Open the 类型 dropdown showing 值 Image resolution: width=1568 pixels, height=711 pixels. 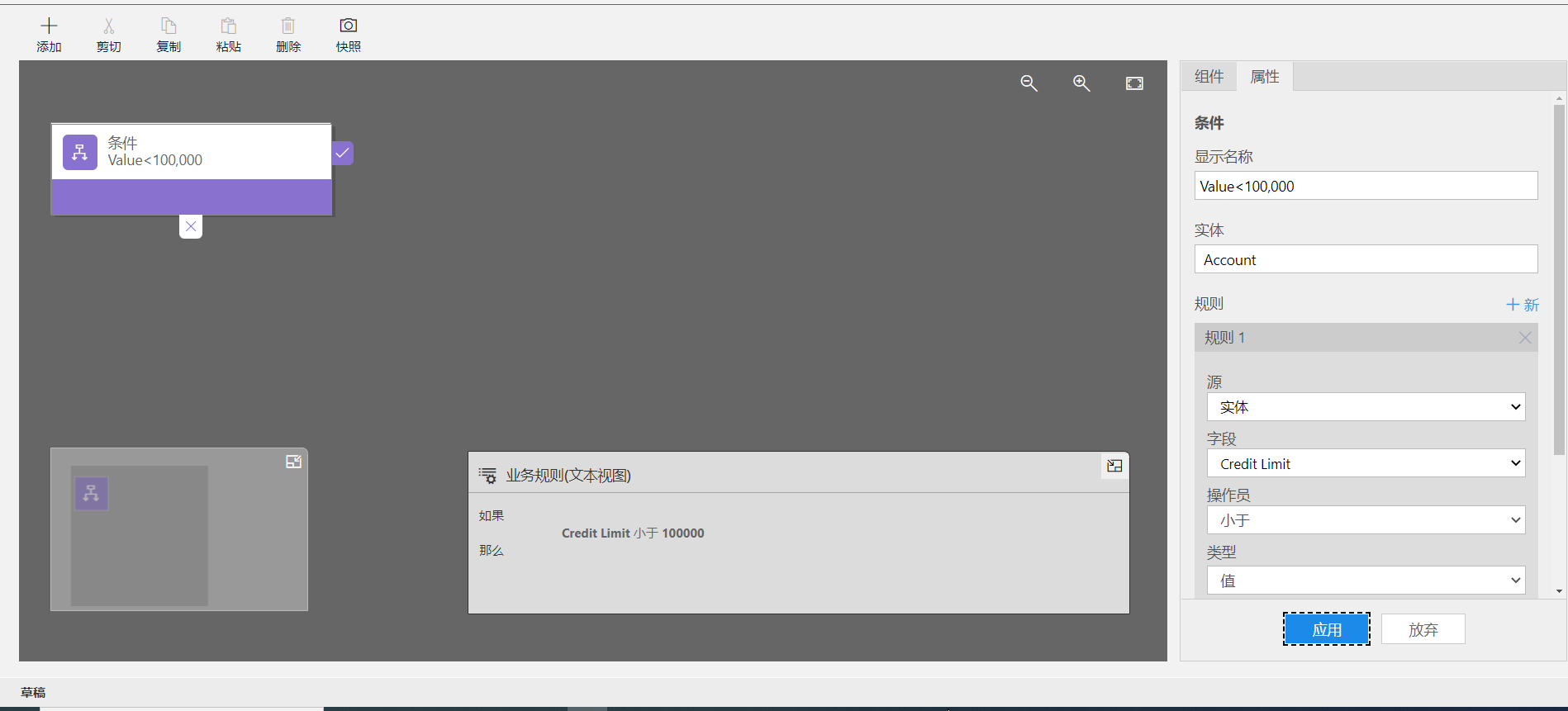pyautogui.click(x=1366, y=581)
